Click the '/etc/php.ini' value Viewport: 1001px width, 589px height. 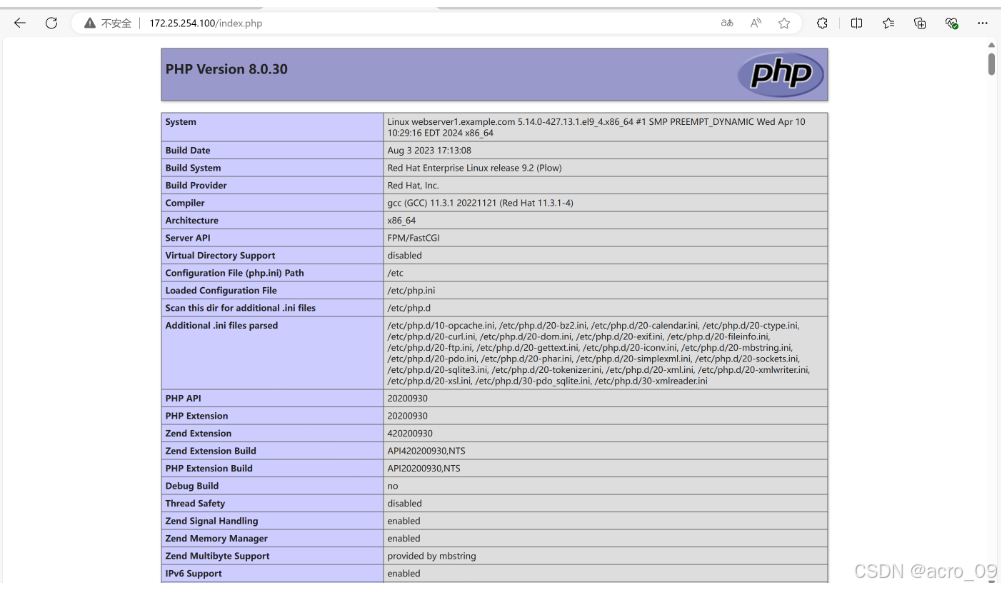[x=411, y=290]
